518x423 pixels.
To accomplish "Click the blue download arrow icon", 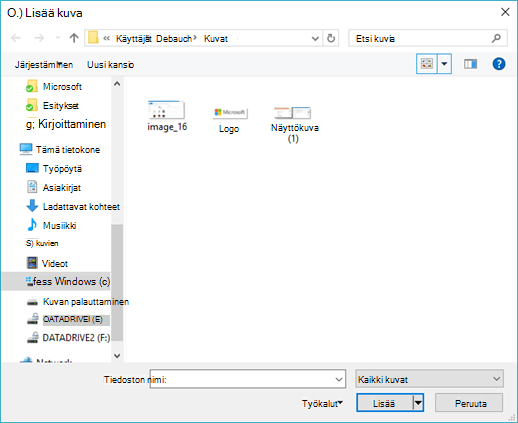I will (32, 206).
